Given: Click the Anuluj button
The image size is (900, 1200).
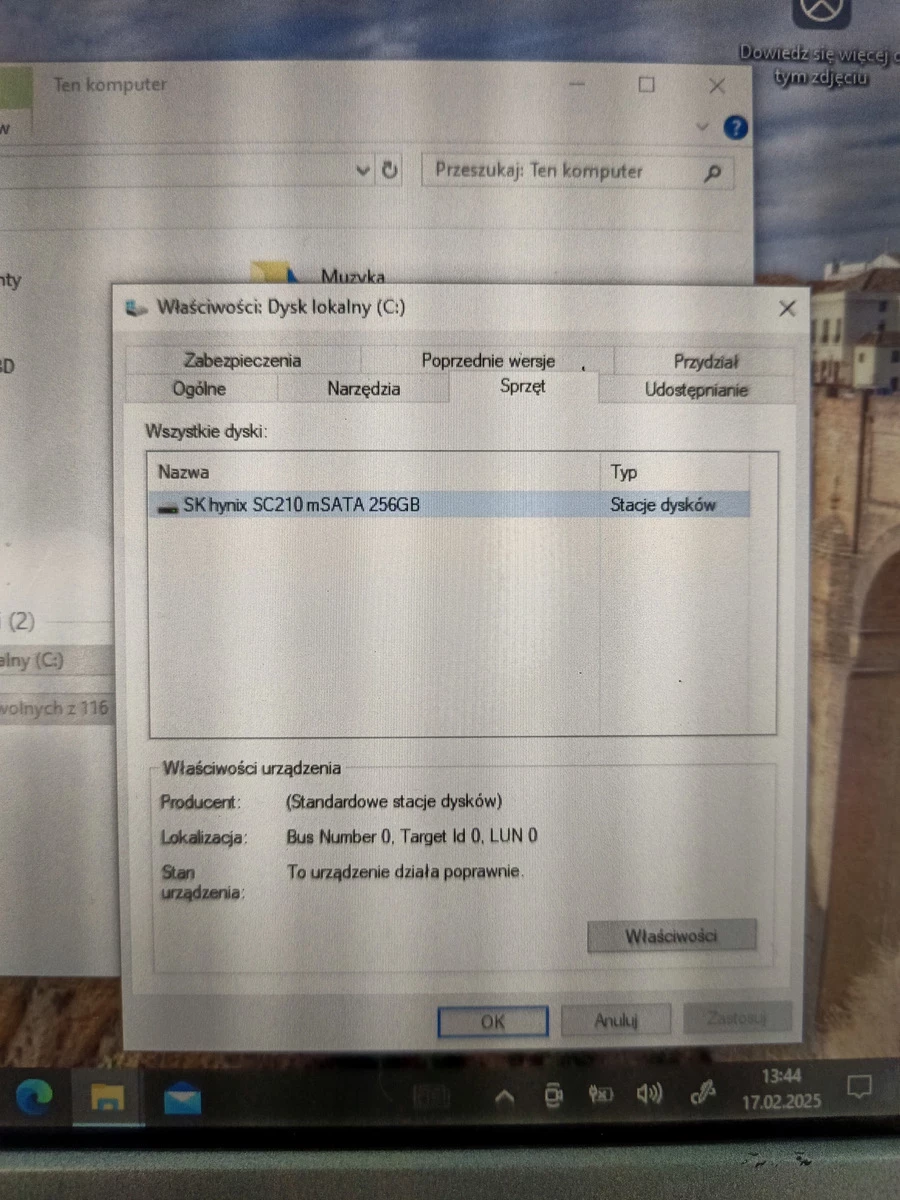Looking at the screenshot, I should tap(616, 1021).
